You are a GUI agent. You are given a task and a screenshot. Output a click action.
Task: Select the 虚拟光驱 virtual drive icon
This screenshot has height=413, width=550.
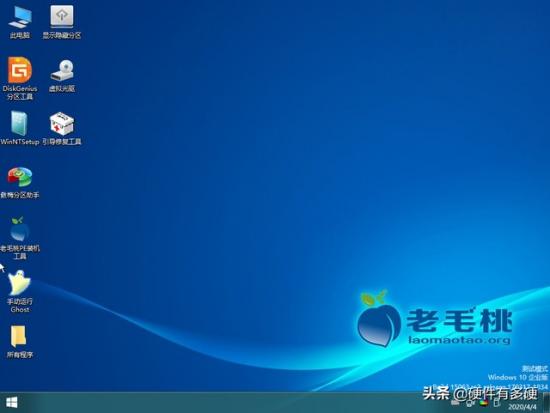pyautogui.click(x=62, y=75)
